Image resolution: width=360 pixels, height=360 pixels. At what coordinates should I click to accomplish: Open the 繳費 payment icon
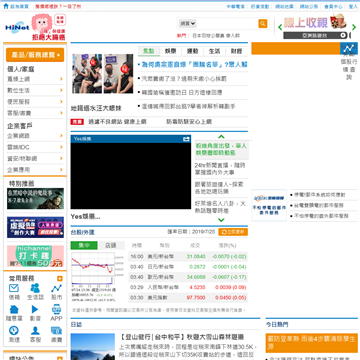56,331
